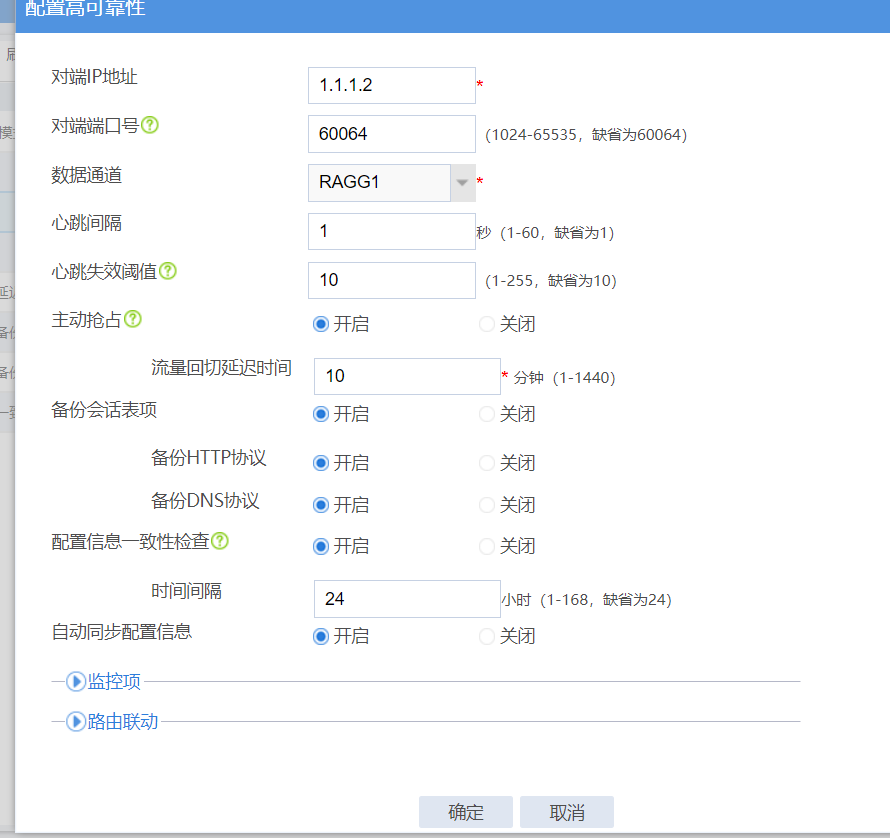Select 关闭 for 备份DNS协议
The height and width of the screenshot is (838, 890).
(x=486, y=505)
